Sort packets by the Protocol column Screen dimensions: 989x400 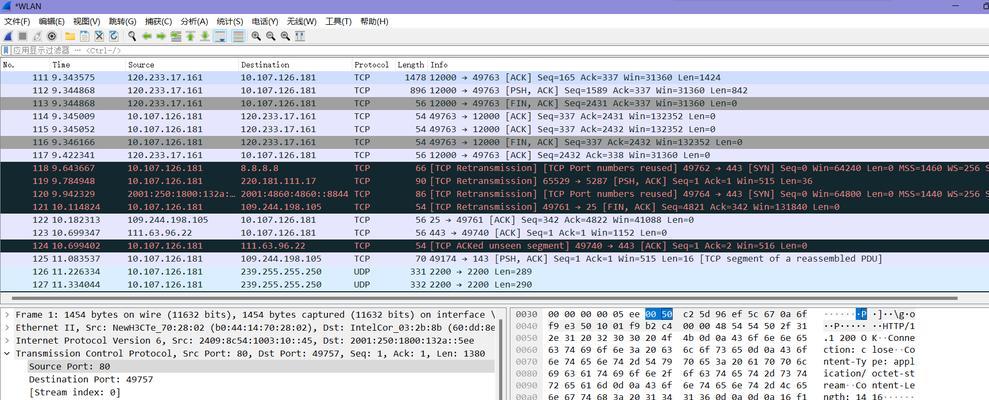[x=373, y=65]
